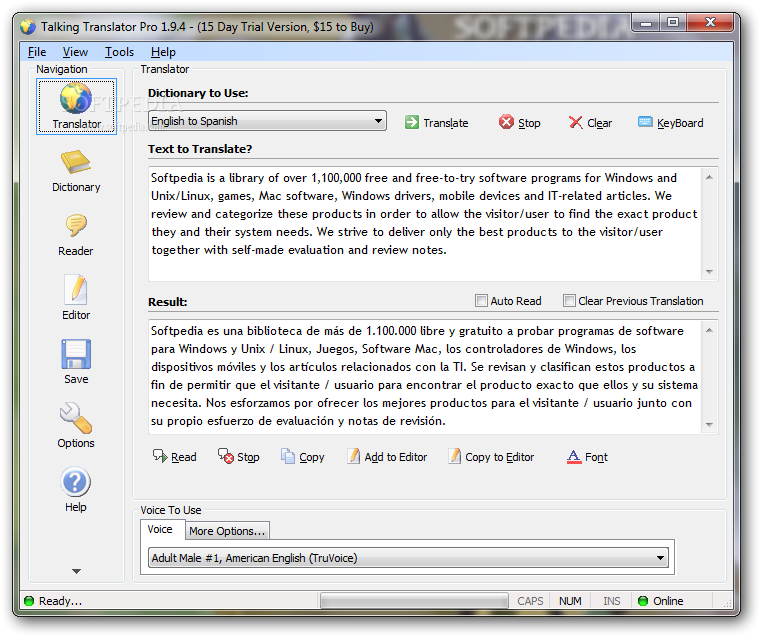Open the Help question mark icon

[x=76, y=482]
